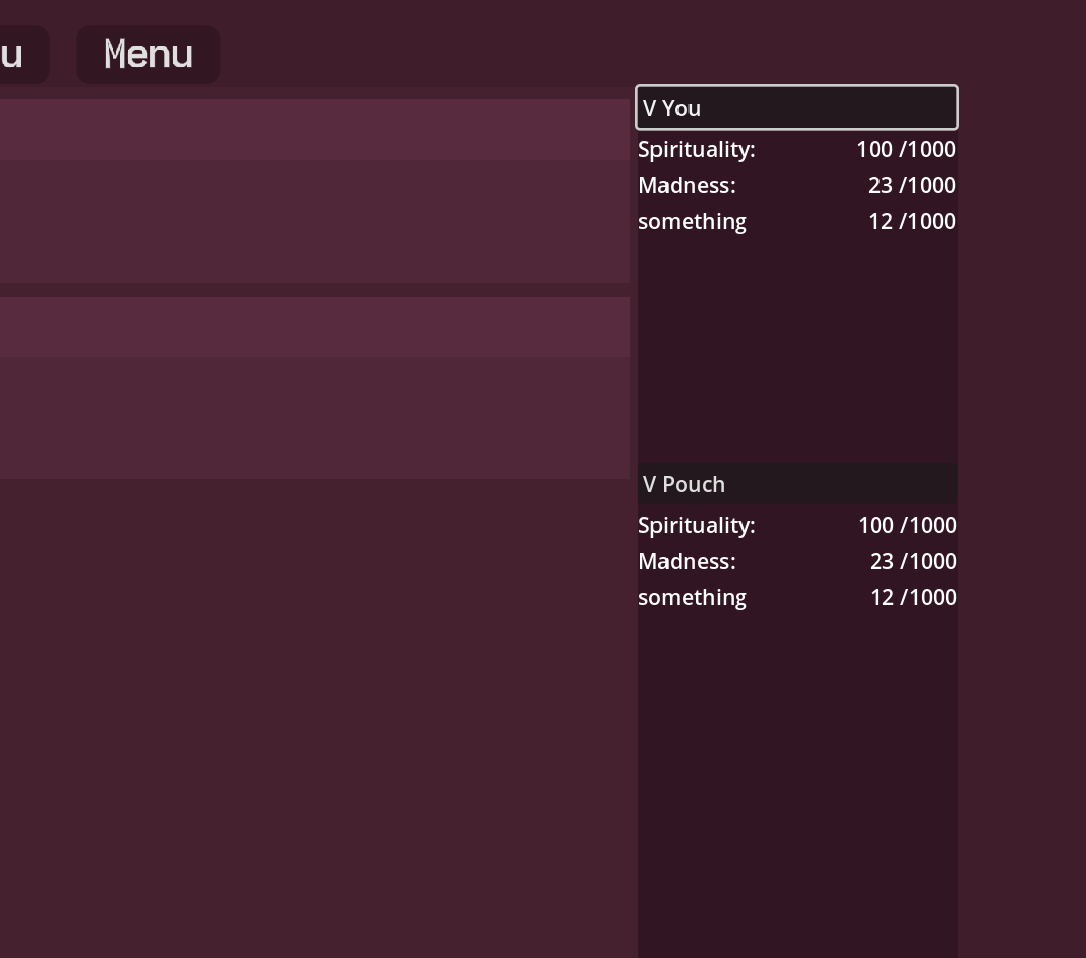Click the second entry's body area
1086x958 pixels.
[x=314, y=417]
